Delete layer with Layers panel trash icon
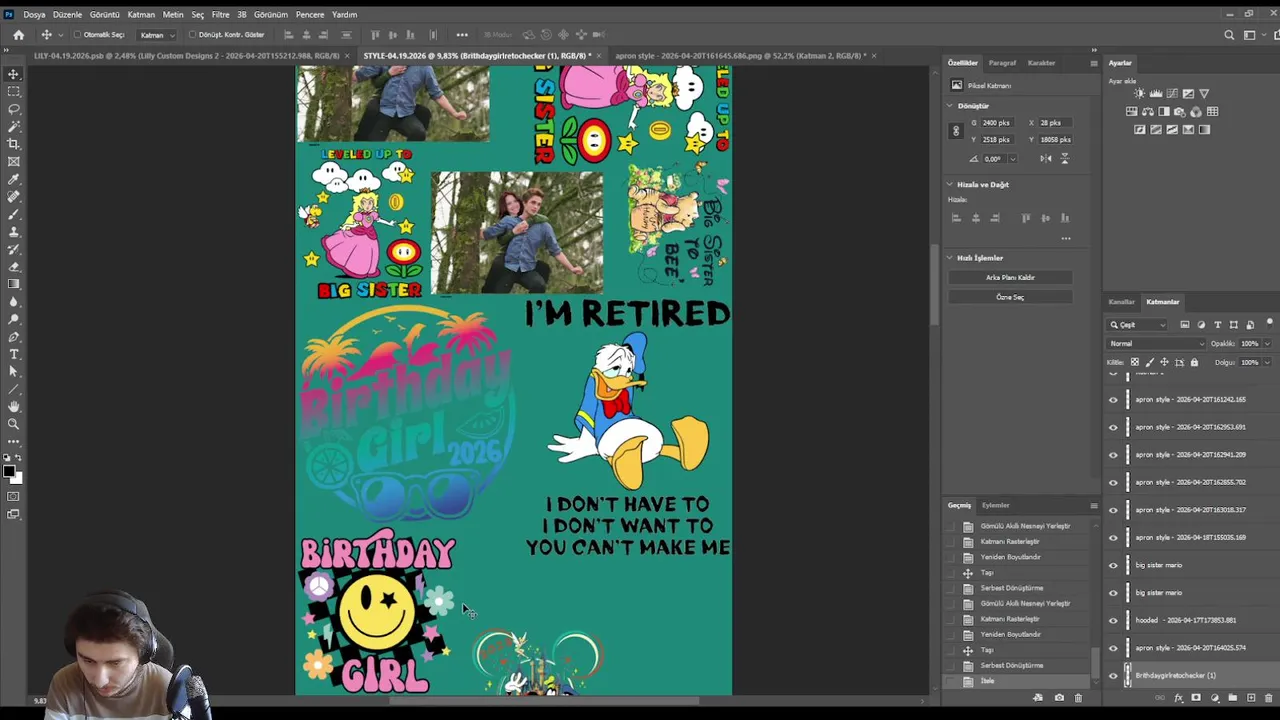Image resolution: width=1280 pixels, height=720 pixels. tap(1269, 698)
